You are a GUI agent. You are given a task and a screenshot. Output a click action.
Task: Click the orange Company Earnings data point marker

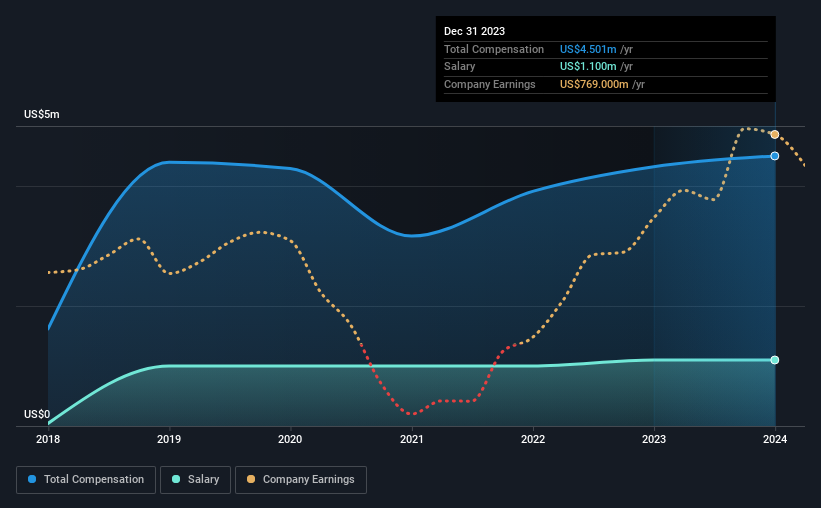[x=774, y=135]
